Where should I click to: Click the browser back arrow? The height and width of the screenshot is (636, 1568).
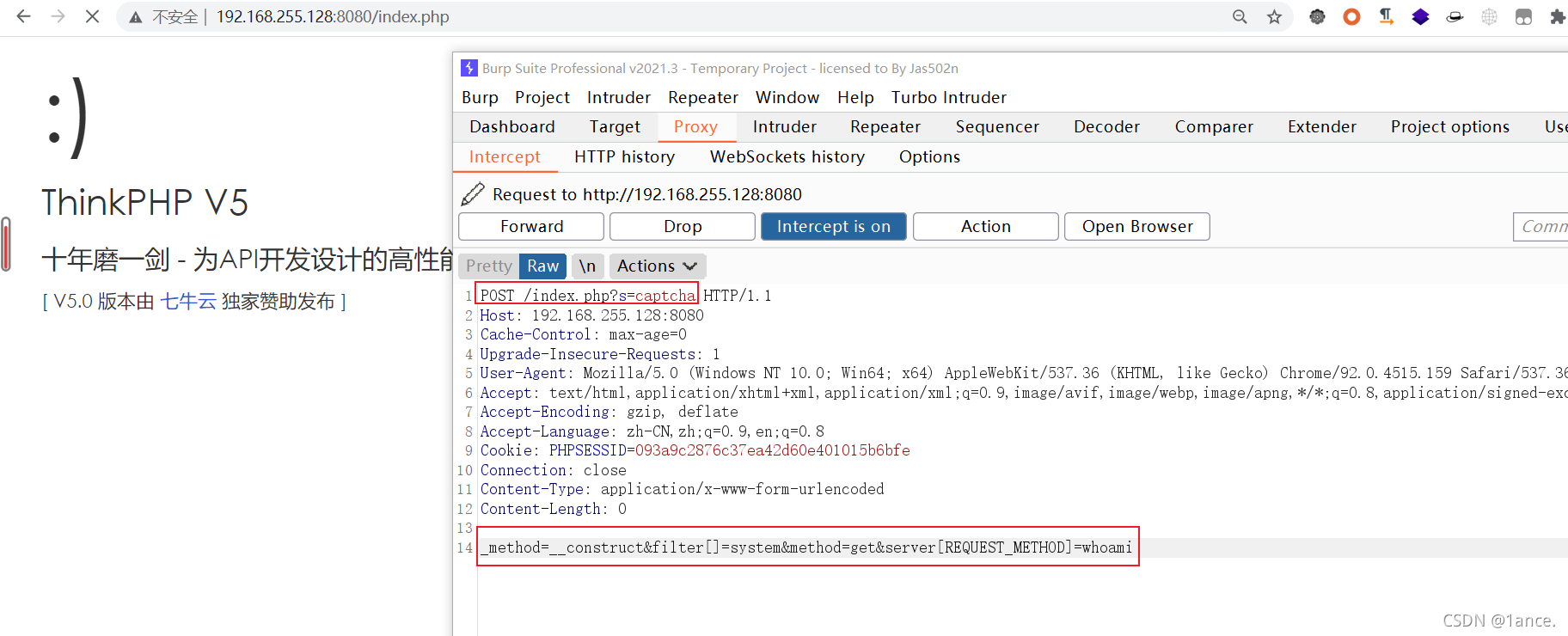(23, 16)
